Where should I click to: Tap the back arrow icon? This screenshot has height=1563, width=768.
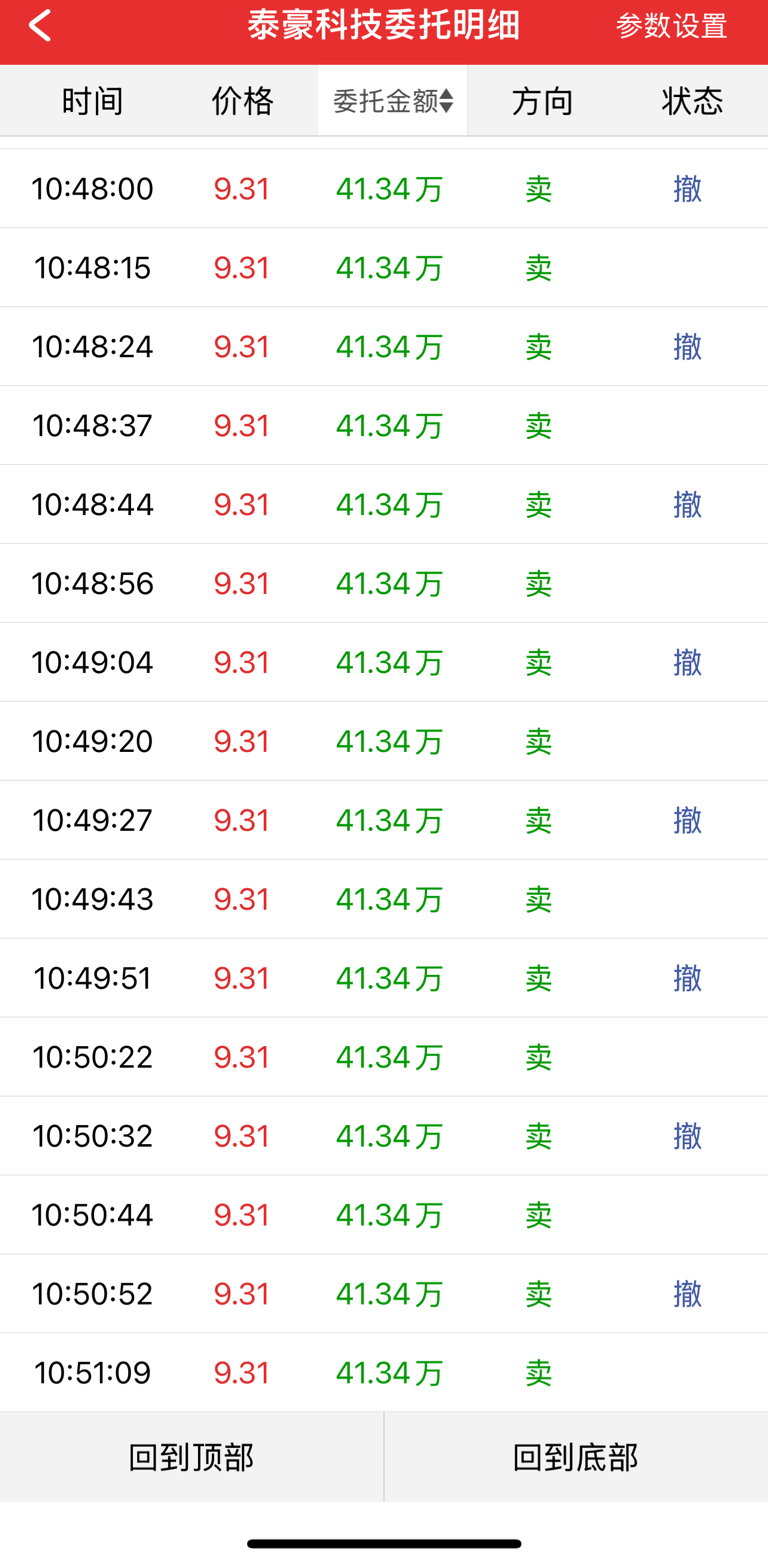coord(40,26)
